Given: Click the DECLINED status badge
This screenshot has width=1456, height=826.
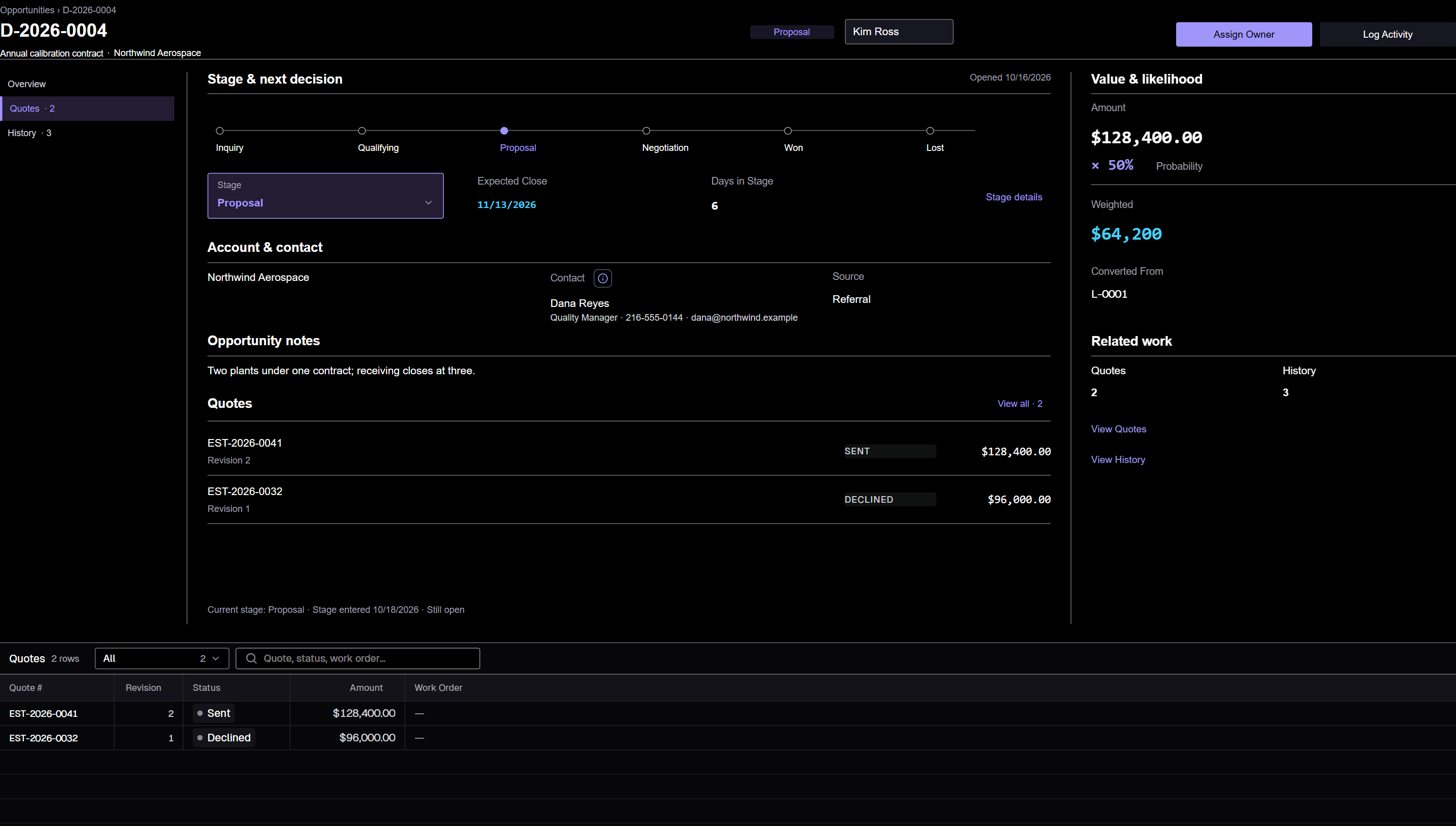Looking at the screenshot, I should pos(890,499).
